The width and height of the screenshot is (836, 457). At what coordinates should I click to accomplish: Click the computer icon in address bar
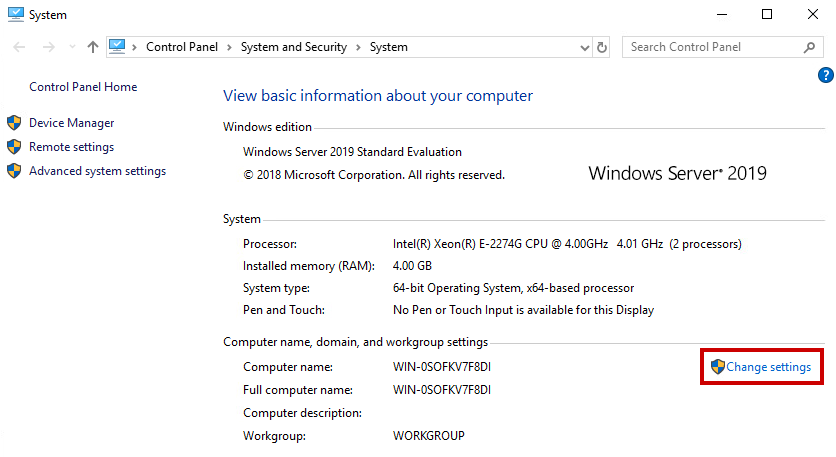tap(117, 47)
